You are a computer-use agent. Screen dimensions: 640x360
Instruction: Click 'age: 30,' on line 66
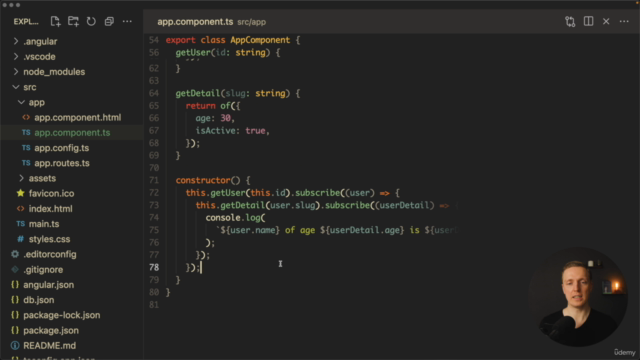(215, 118)
